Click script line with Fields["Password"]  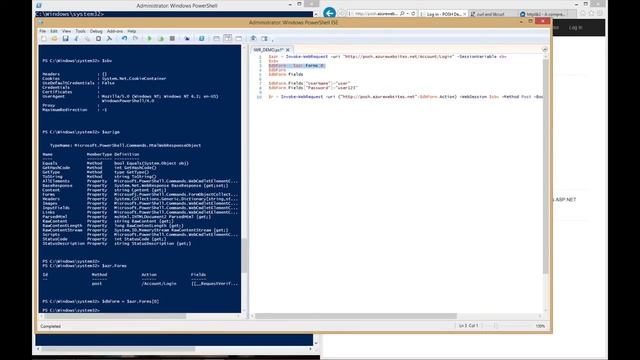(x=313, y=88)
